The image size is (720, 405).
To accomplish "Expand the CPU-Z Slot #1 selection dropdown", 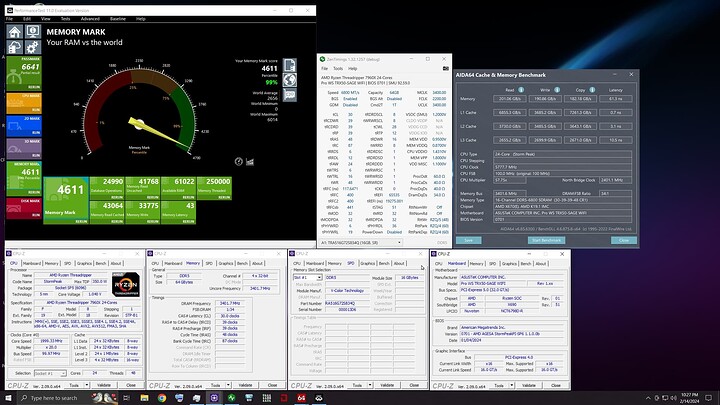I will click(317, 276).
